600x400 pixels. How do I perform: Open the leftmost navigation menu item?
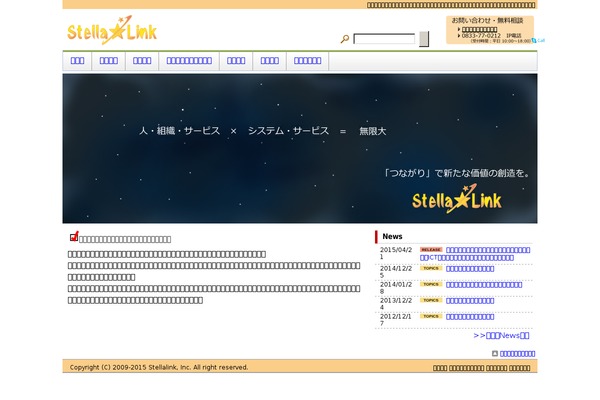point(77,60)
